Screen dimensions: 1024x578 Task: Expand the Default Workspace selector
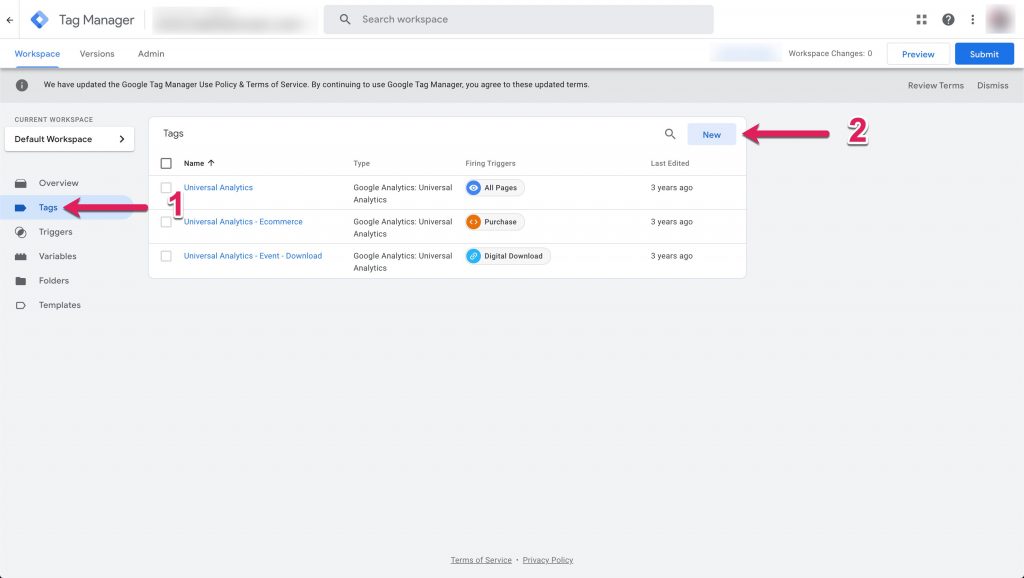[x=69, y=139]
